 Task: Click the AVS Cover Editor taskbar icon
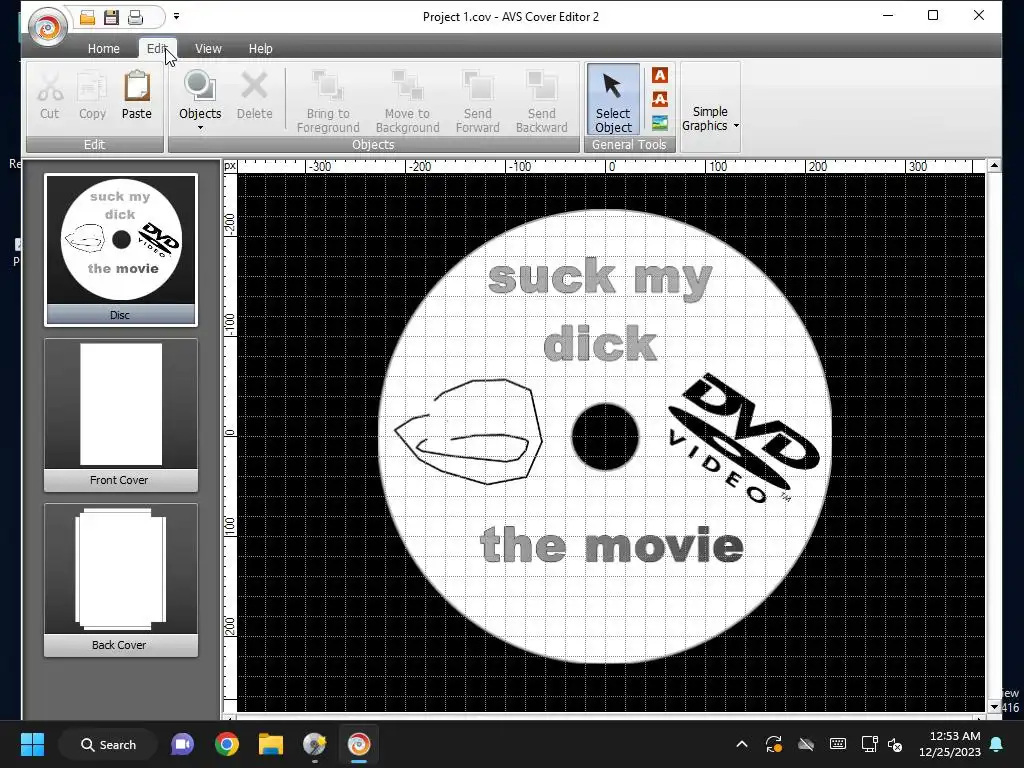[359, 744]
